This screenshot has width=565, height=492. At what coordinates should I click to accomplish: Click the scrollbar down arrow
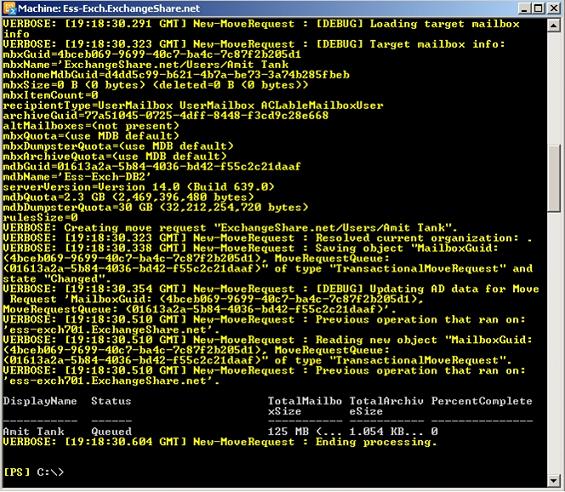553,480
